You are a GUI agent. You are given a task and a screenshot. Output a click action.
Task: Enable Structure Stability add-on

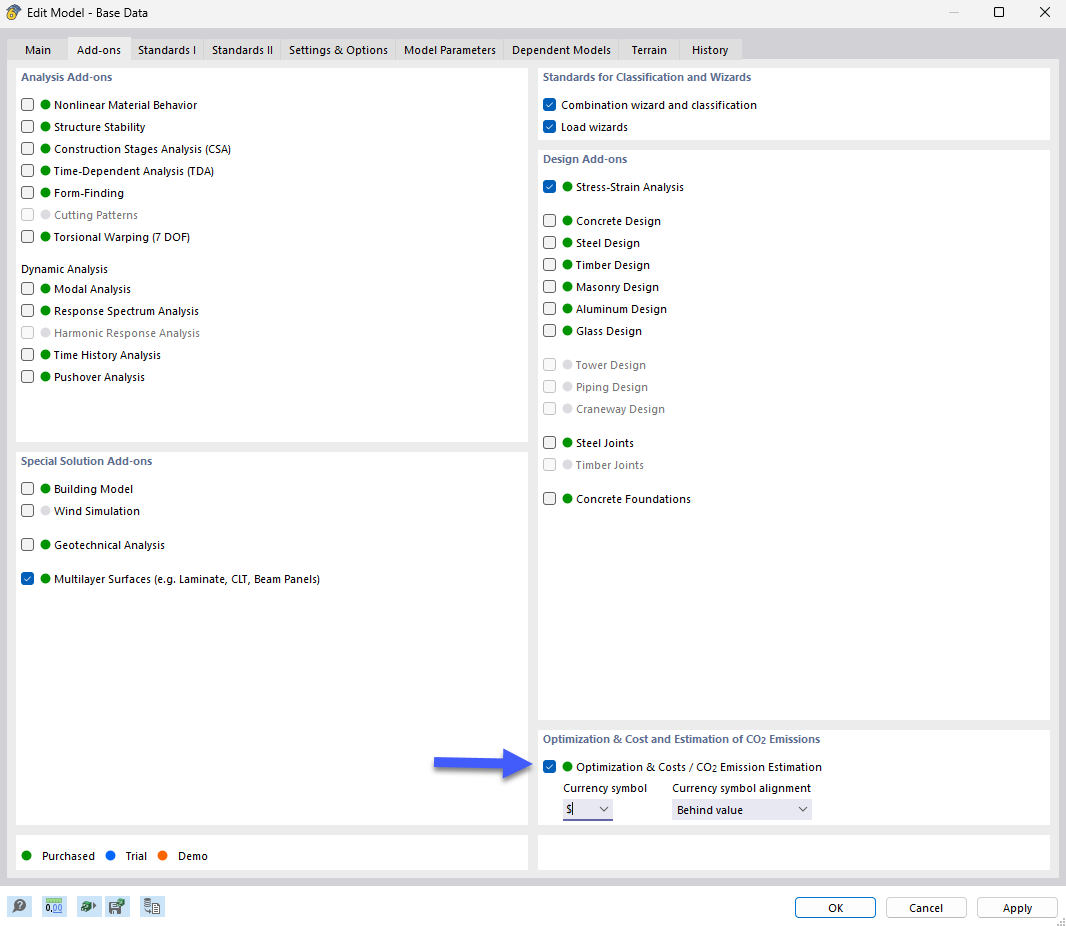pyautogui.click(x=27, y=126)
